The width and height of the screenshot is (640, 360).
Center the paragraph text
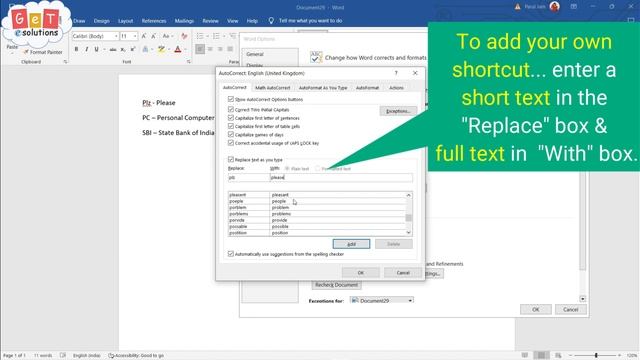210,49
